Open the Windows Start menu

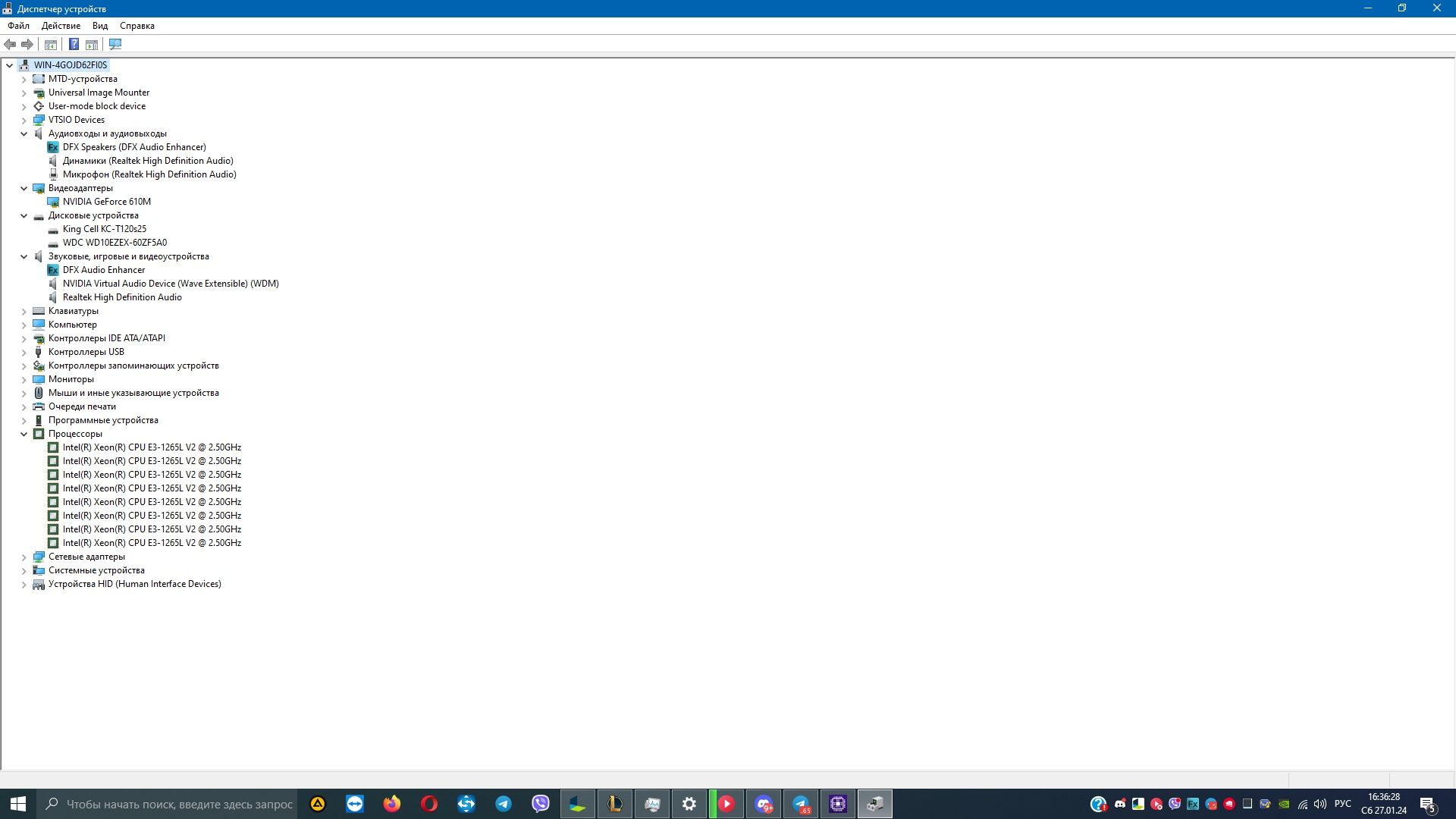[18, 804]
